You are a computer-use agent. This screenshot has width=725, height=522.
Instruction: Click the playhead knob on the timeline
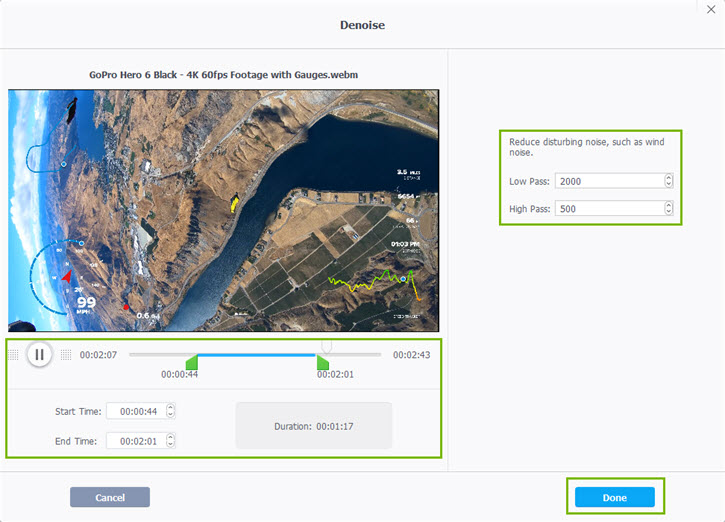pyautogui.click(x=325, y=346)
